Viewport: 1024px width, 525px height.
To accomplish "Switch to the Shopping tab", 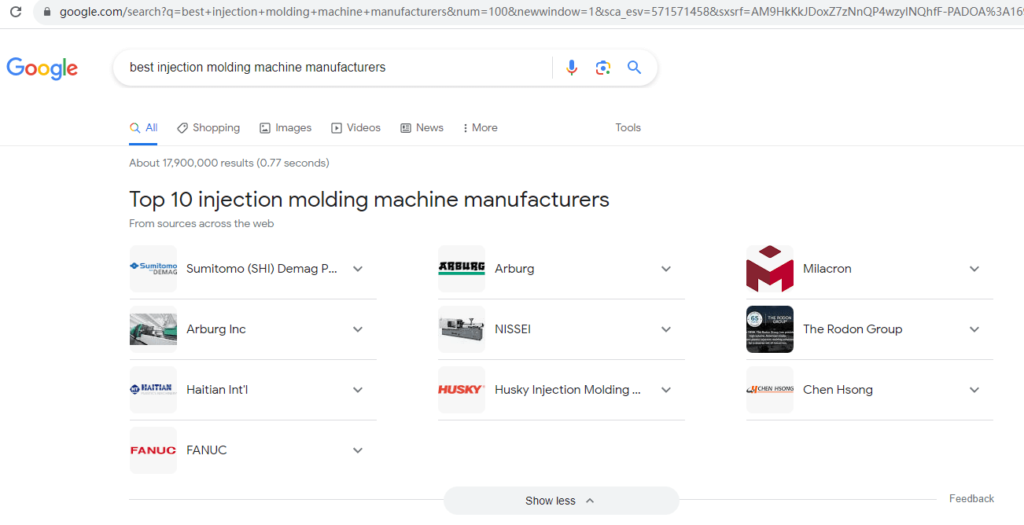I will pyautogui.click(x=208, y=128).
